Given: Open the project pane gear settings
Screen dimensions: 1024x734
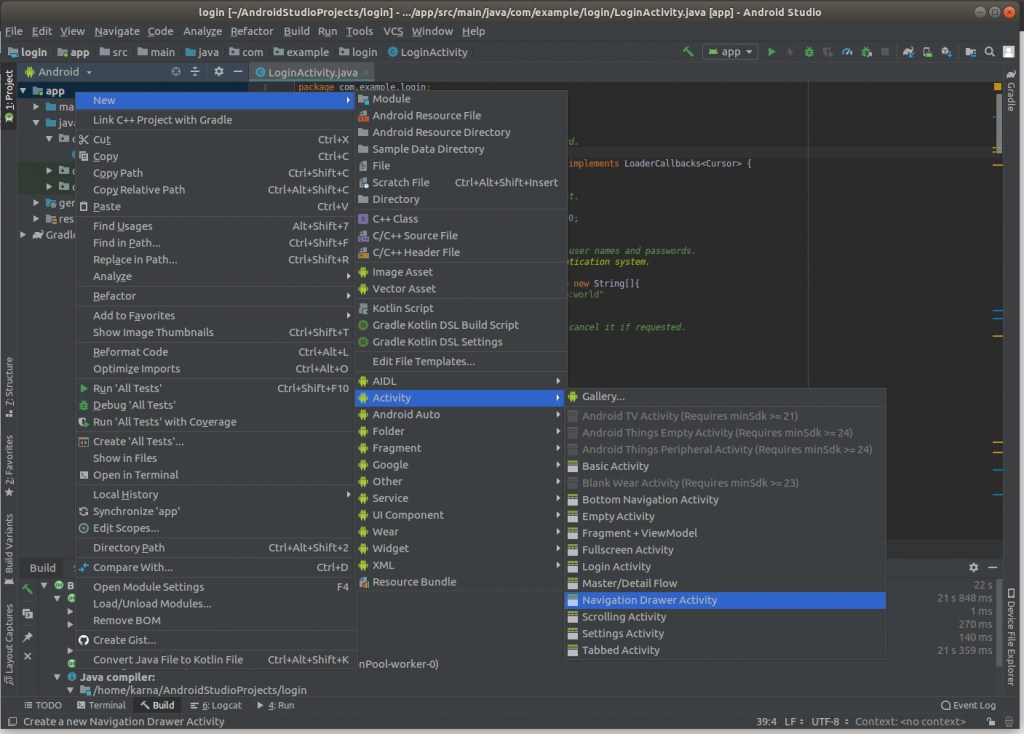Looking at the screenshot, I should (x=219, y=72).
